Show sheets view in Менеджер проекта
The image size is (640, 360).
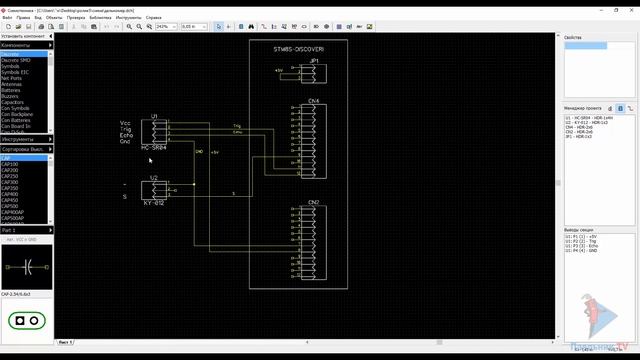610,109
